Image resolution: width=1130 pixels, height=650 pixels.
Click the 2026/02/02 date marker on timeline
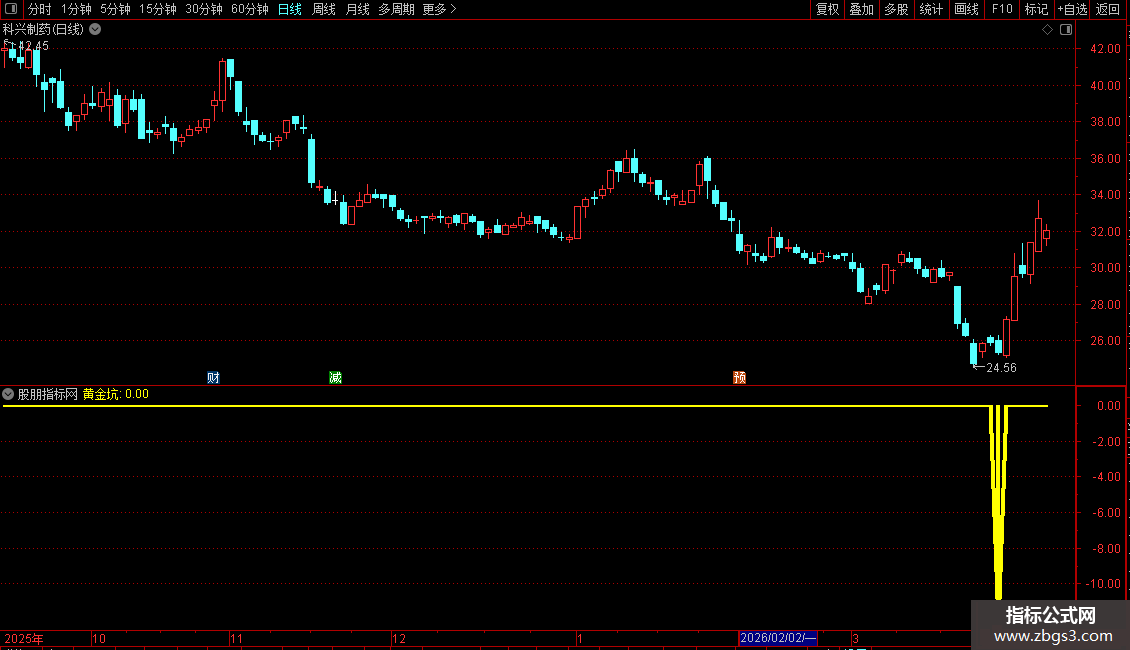pos(778,638)
